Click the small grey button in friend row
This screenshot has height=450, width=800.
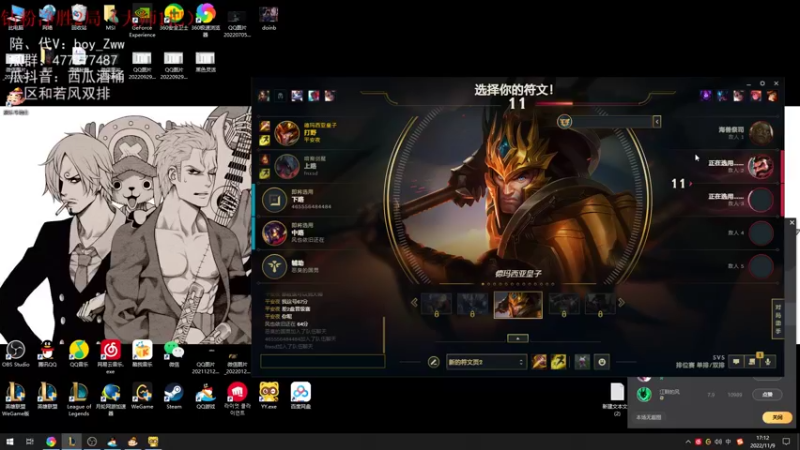tap(767, 394)
